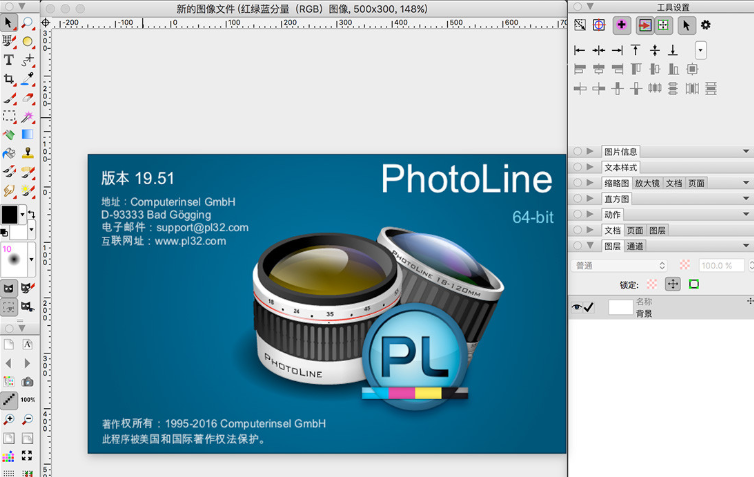
Task: Open the blend mode dropdown 普通
Action: (620, 265)
